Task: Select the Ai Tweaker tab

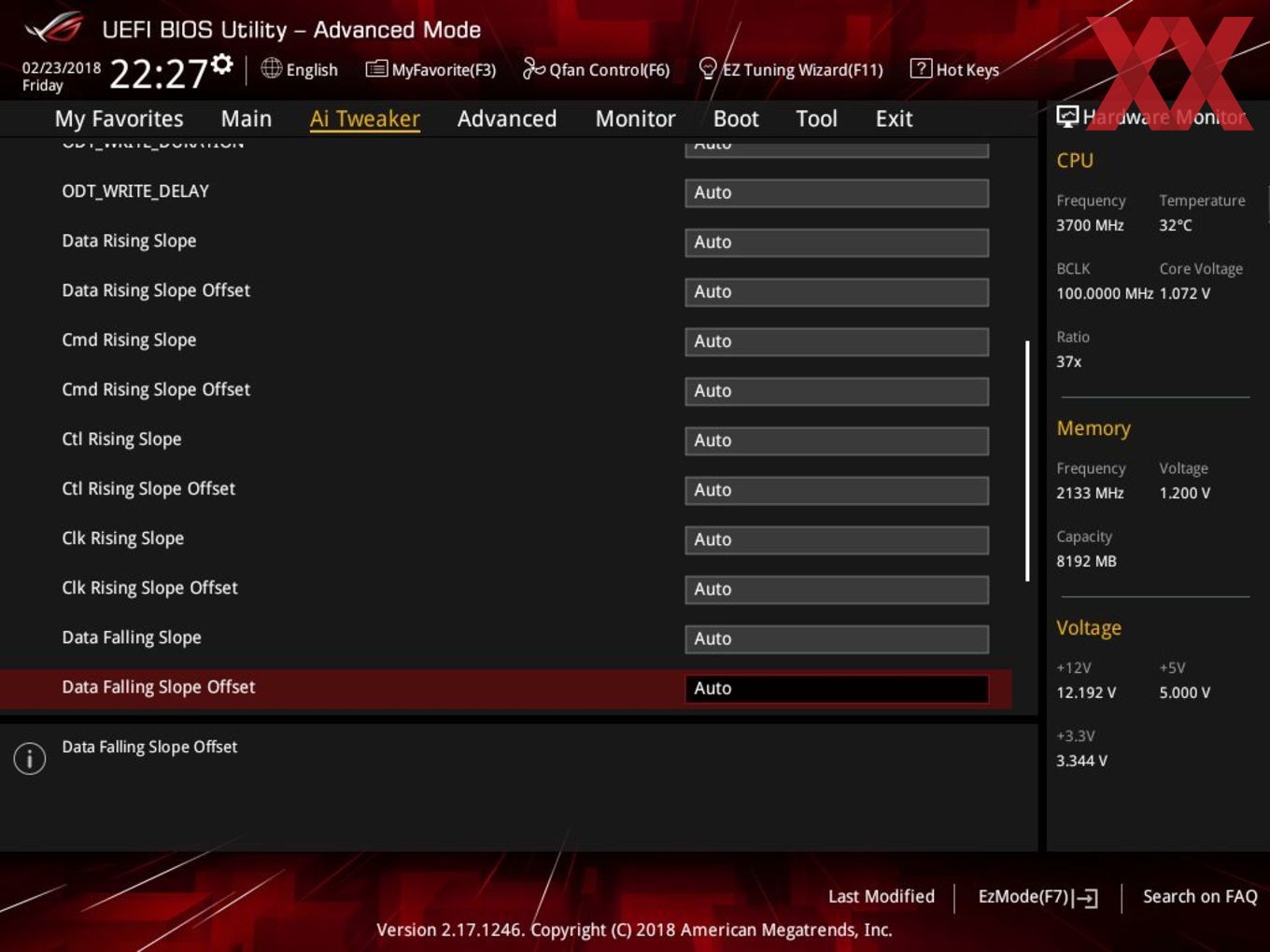Action: coord(365,119)
